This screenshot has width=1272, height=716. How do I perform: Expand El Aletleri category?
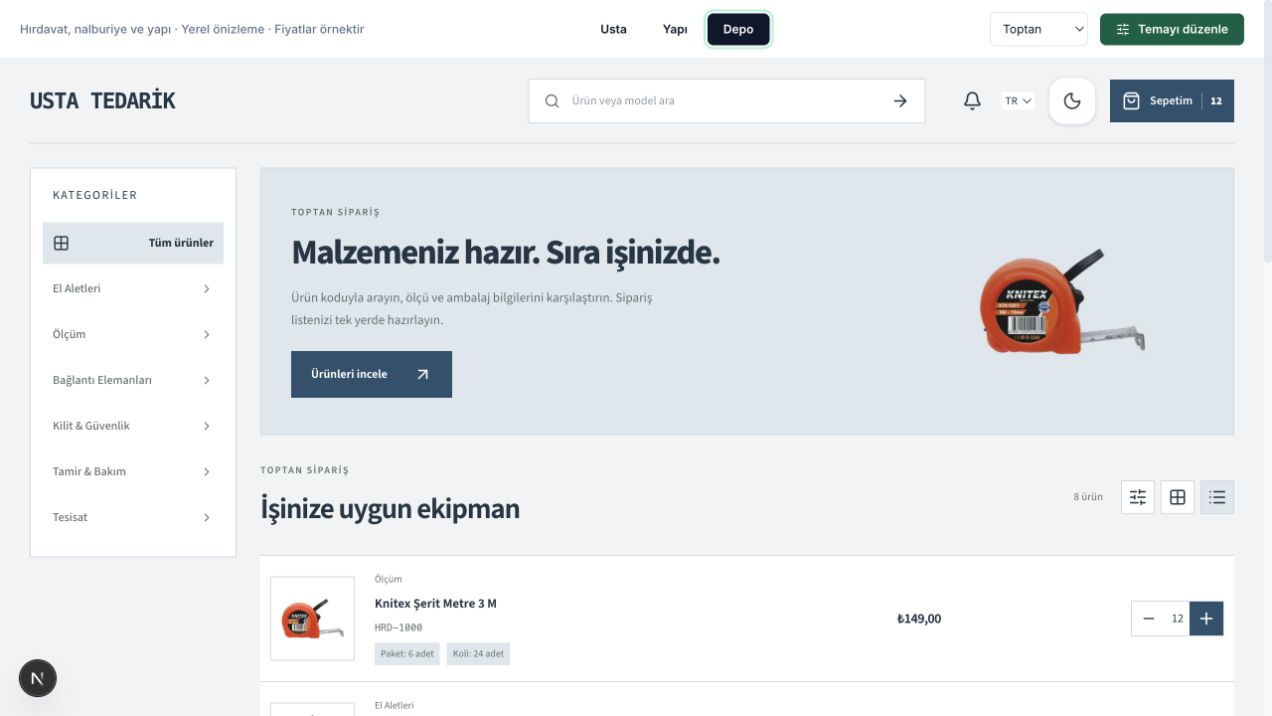133,289
